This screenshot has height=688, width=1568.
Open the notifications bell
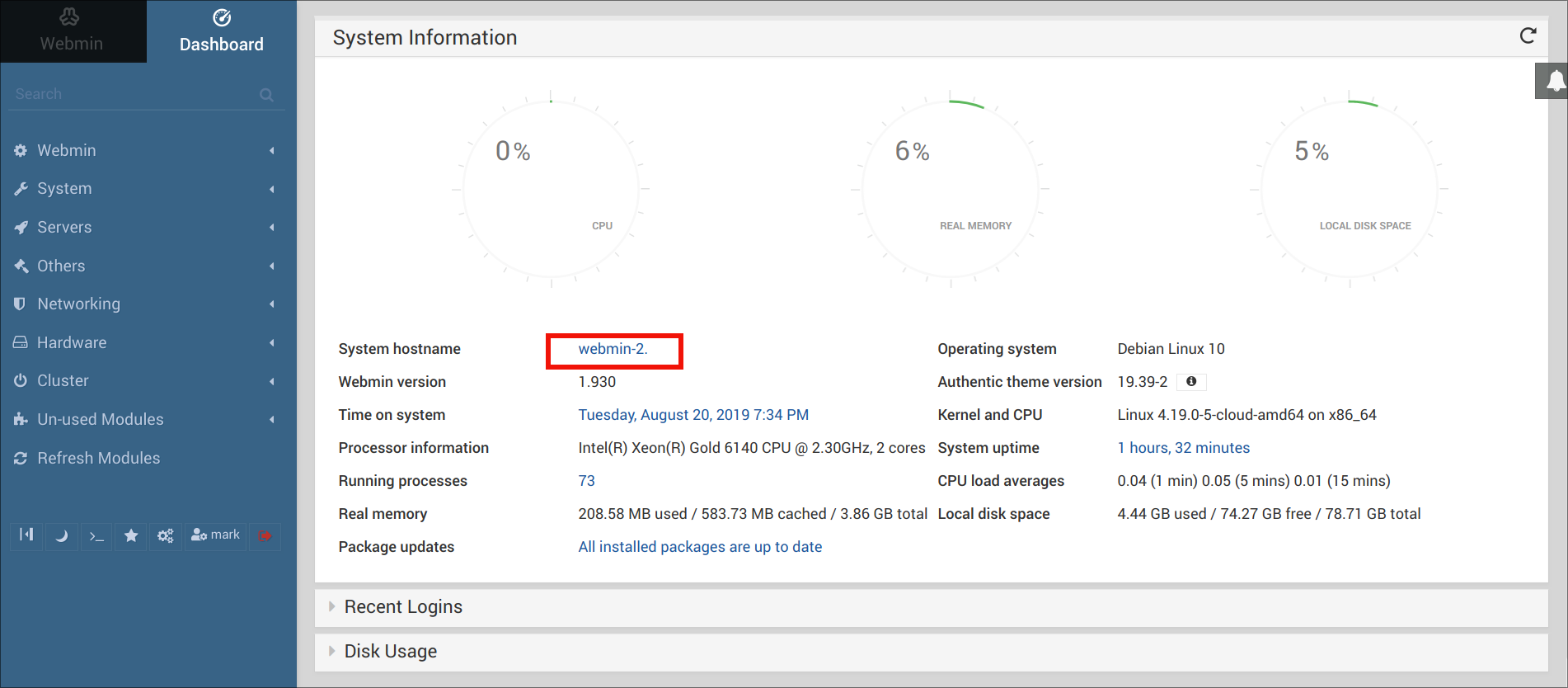(1553, 81)
